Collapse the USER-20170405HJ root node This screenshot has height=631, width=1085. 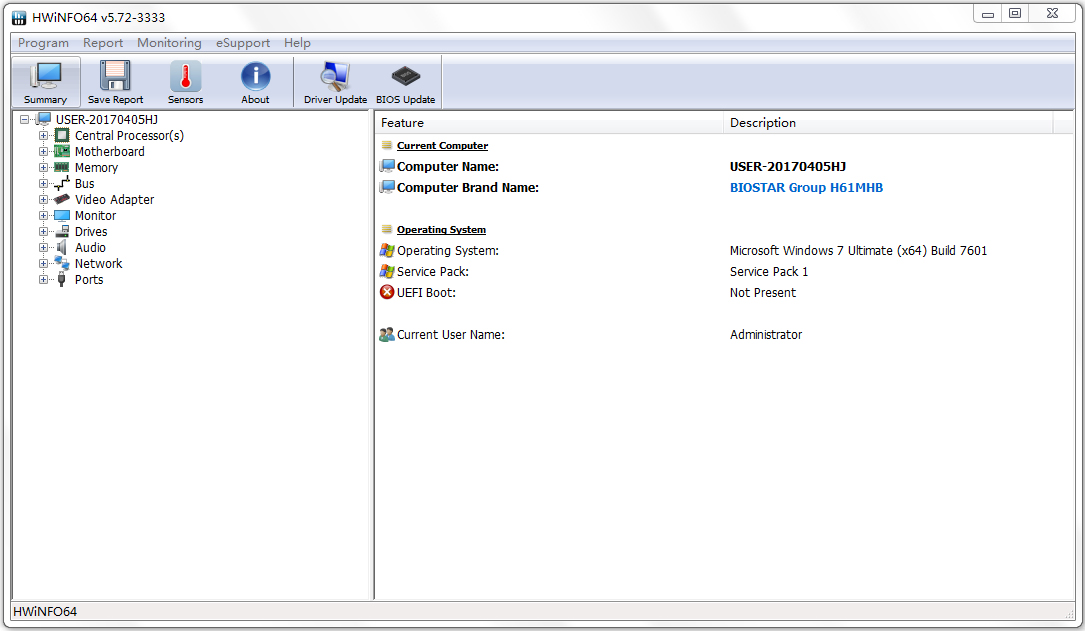point(24,120)
